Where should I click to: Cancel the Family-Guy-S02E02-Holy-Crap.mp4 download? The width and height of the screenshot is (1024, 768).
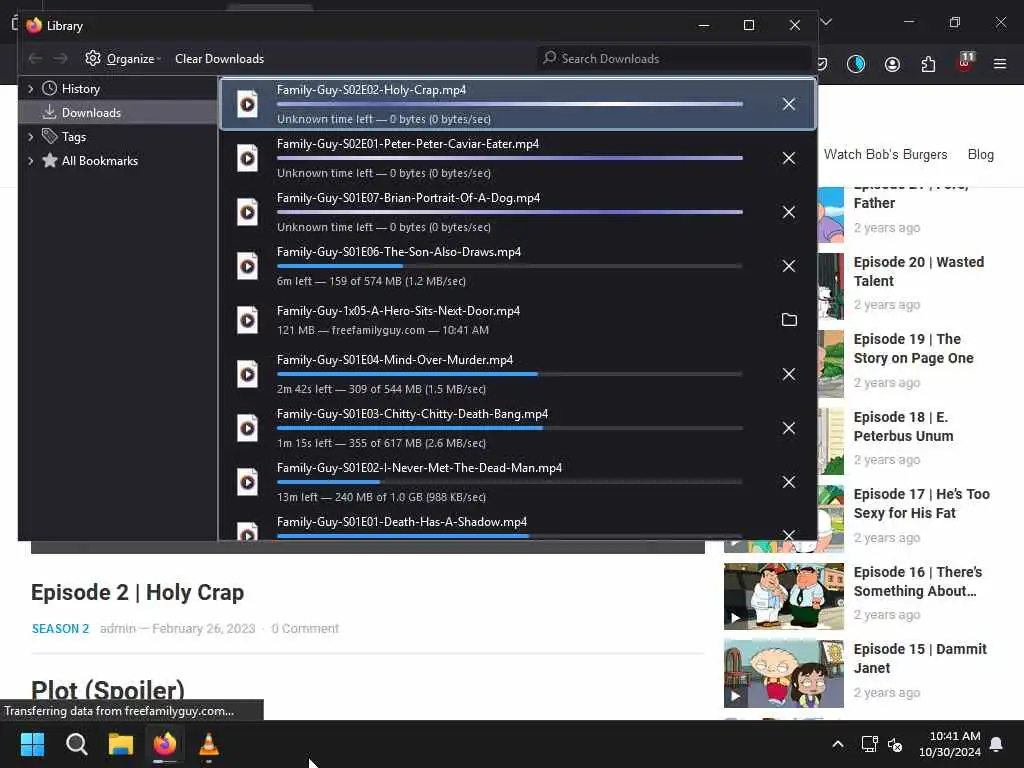pyautogui.click(x=789, y=104)
